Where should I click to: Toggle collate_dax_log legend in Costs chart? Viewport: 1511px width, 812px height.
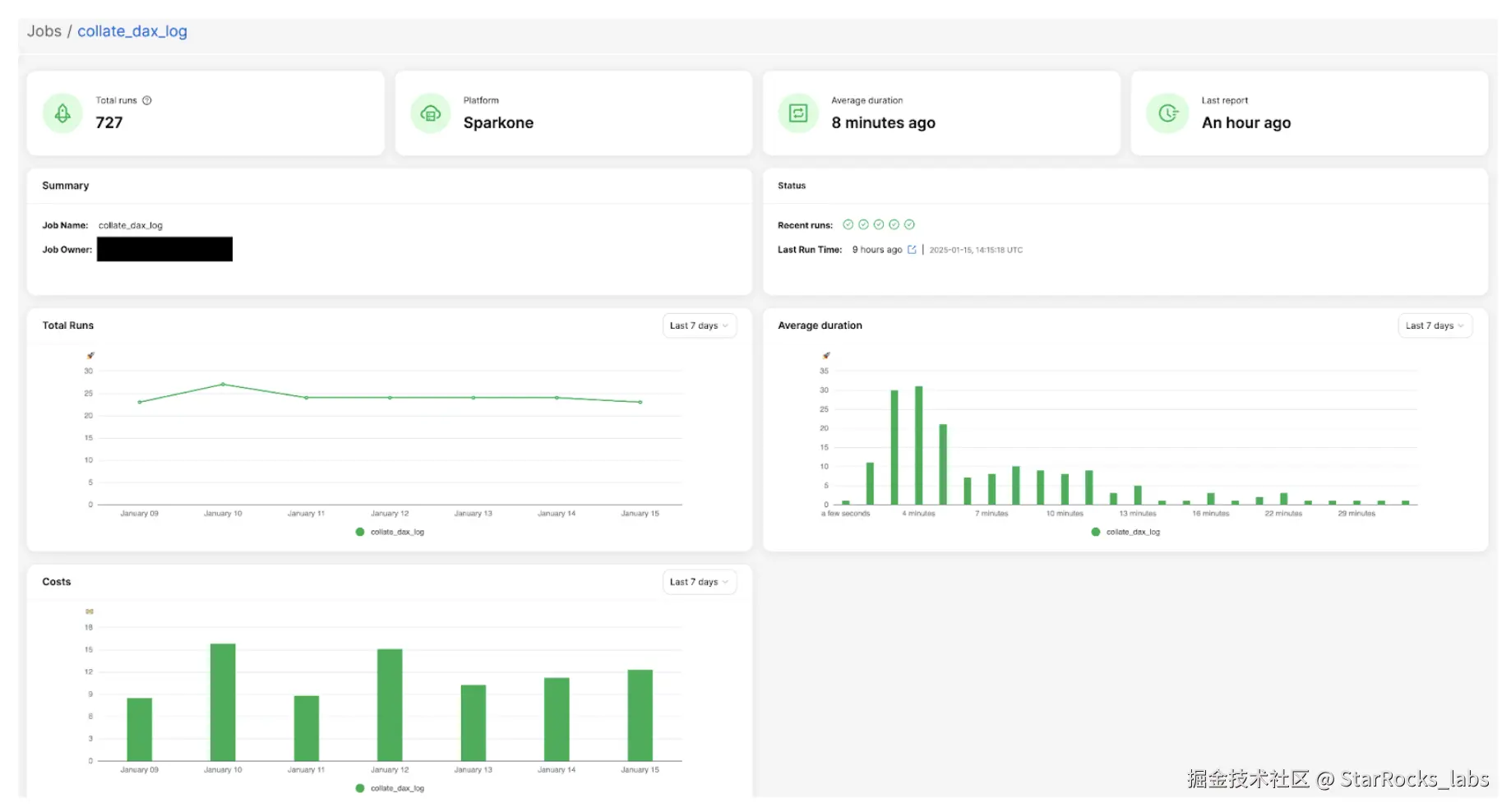click(x=390, y=788)
